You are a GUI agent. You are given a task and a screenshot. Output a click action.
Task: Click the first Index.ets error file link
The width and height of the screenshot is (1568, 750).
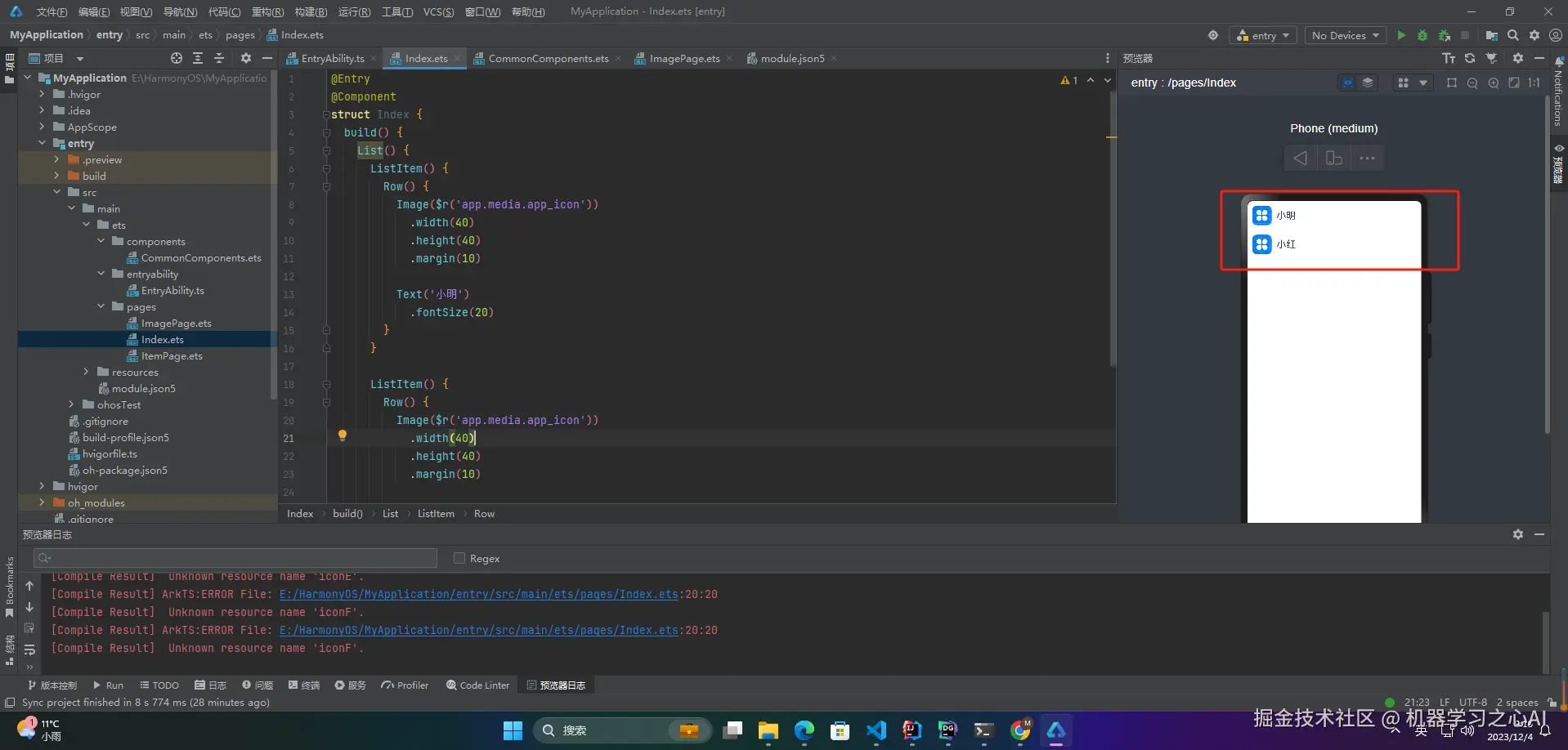point(478,594)
